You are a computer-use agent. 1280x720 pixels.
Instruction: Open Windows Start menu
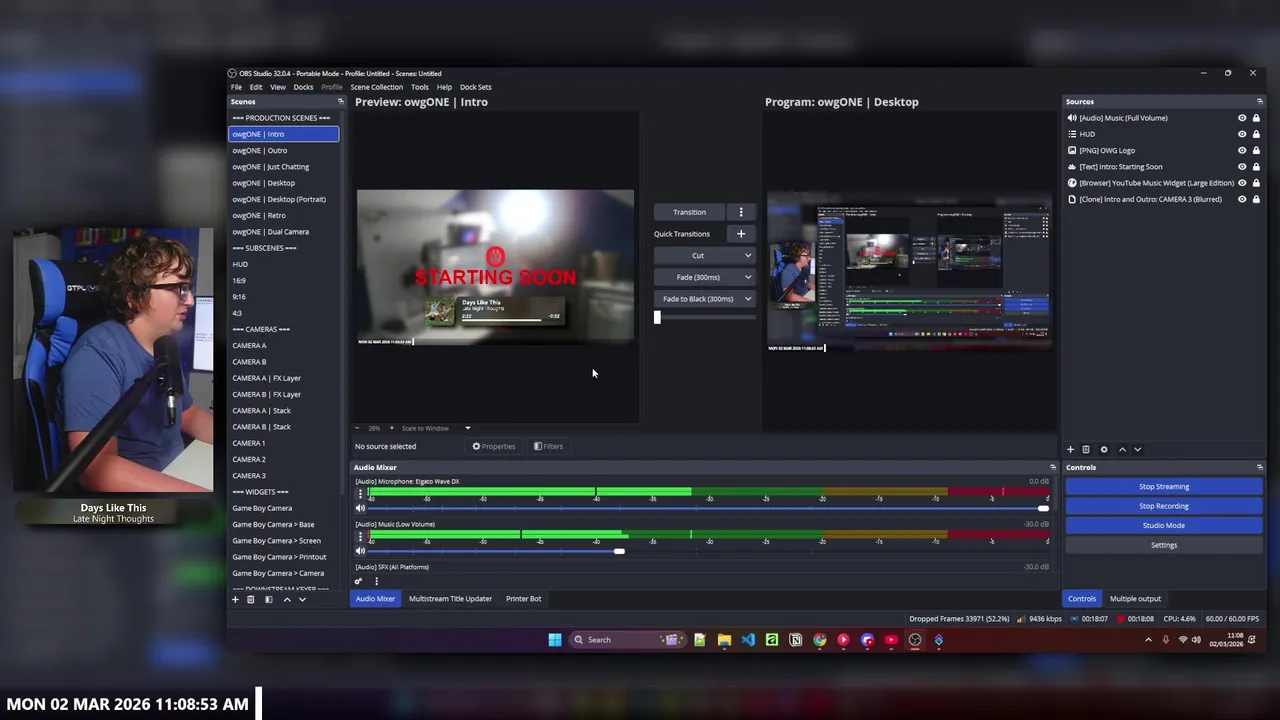(555, 640)
